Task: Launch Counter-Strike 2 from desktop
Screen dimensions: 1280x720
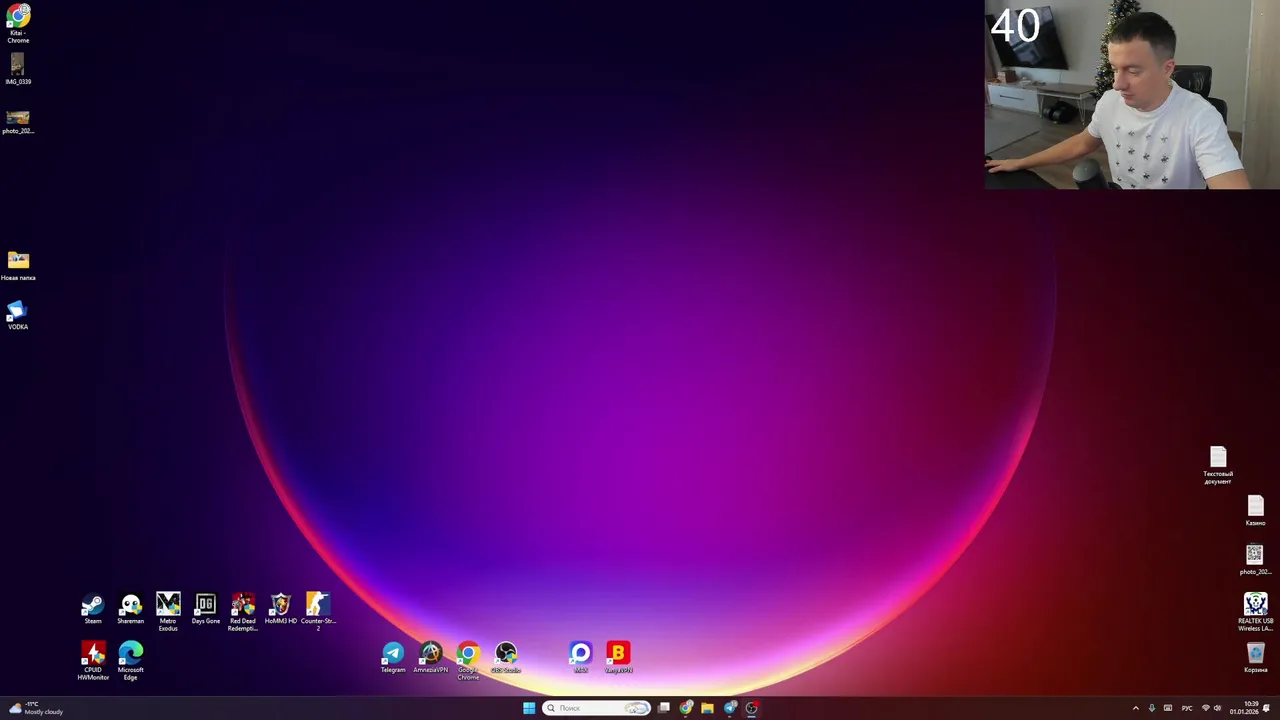Action: pos(318,612)
